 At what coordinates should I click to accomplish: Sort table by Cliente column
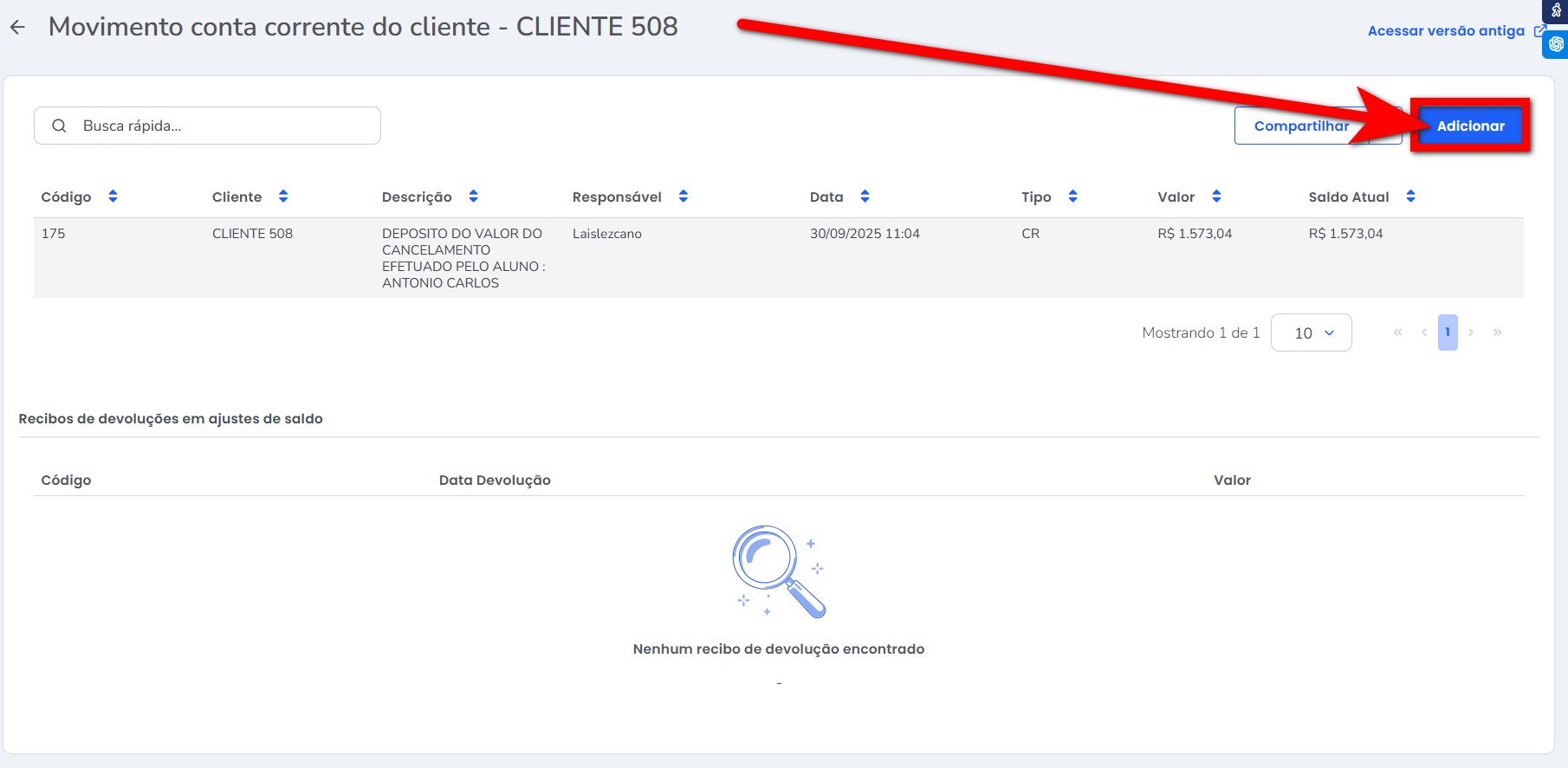[283, 197]
